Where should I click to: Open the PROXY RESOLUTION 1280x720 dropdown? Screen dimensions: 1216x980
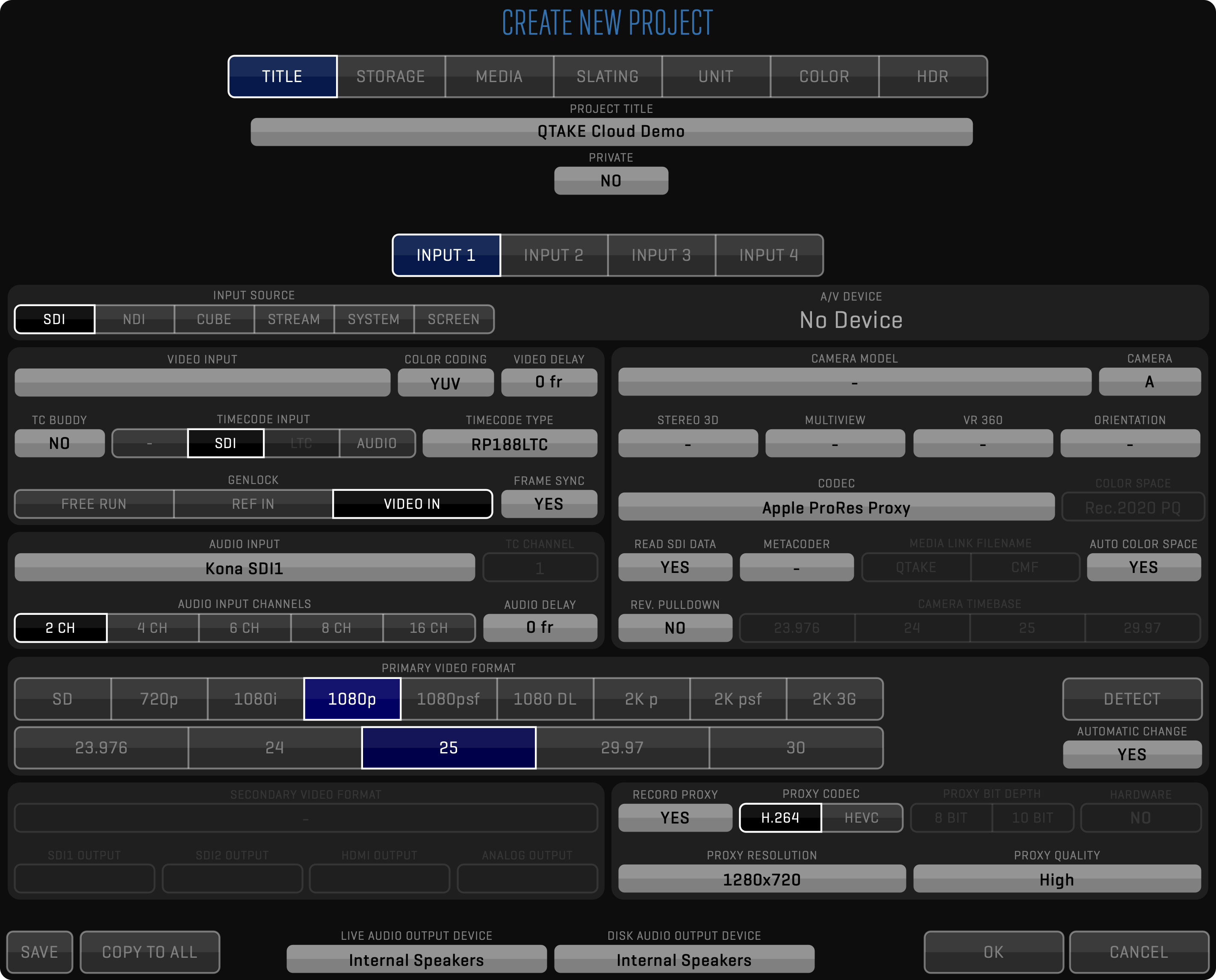761,879
